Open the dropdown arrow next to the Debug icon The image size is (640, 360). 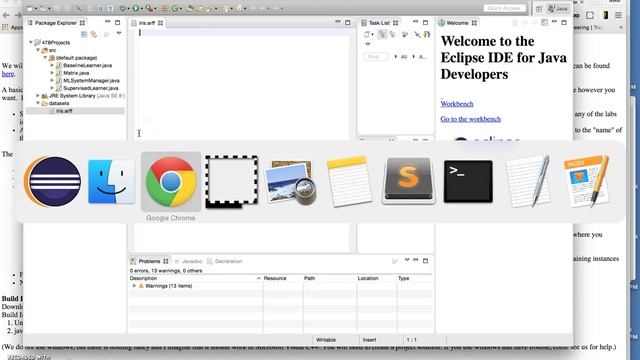128,8
